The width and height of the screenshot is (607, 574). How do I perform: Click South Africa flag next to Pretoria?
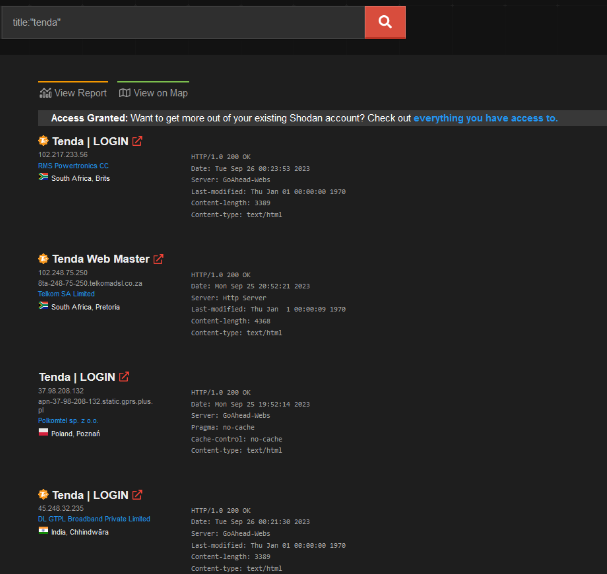[x=43, y=305]
